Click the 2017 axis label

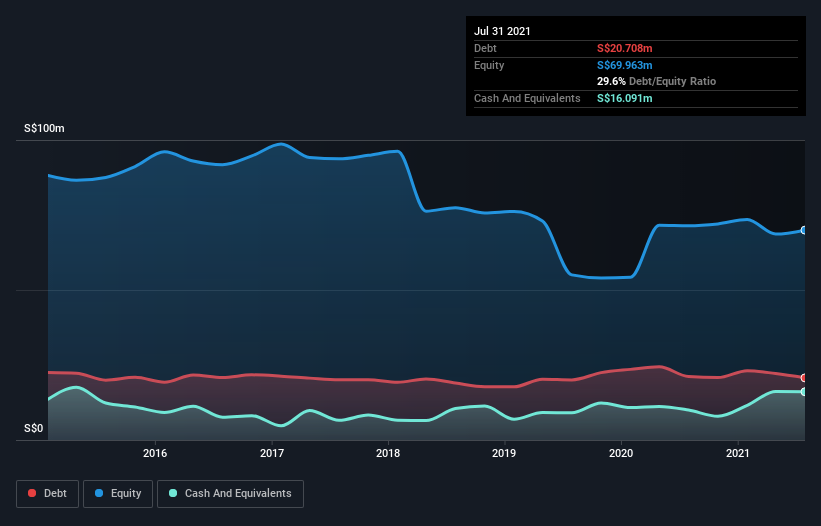click(x=272, y=453)
